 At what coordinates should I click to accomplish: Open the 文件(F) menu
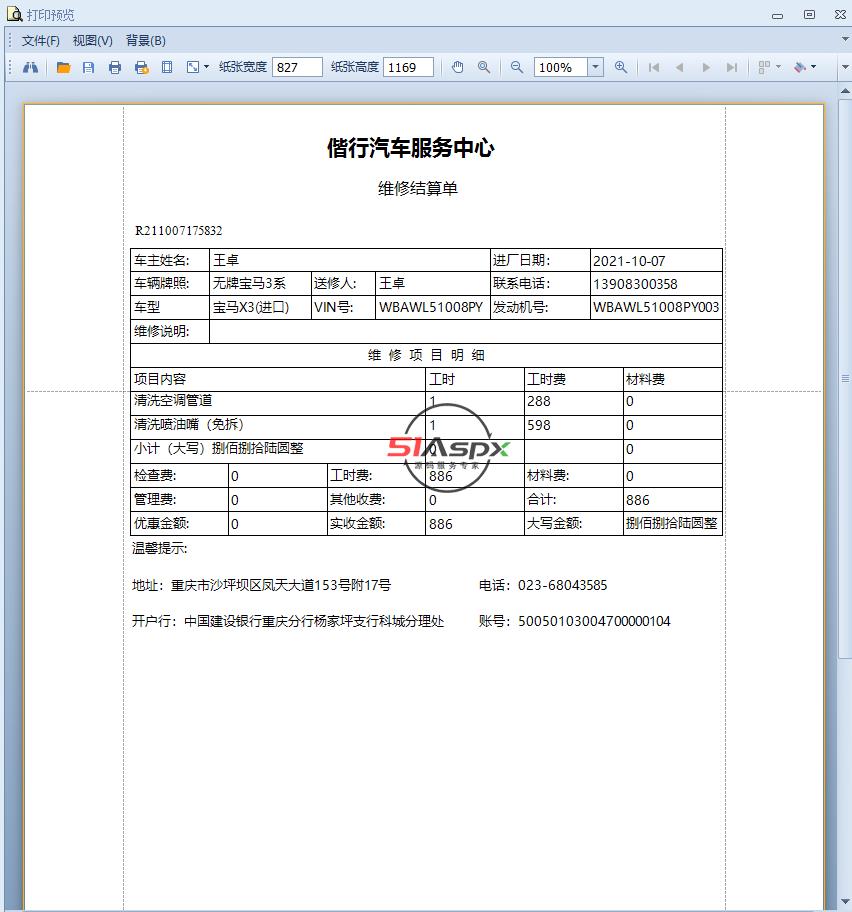(x=40, y=41)
